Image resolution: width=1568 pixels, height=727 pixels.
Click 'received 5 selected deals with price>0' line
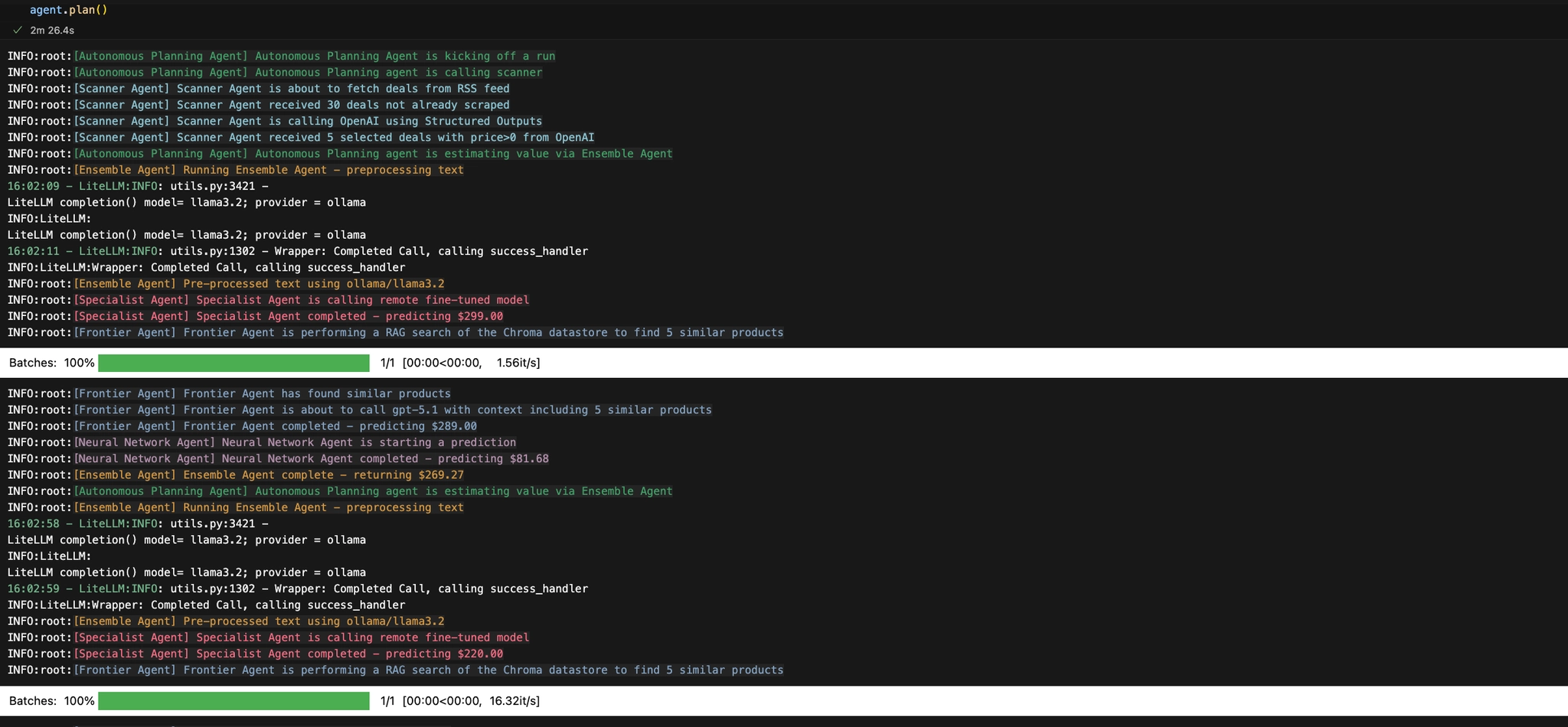[301, 138]
